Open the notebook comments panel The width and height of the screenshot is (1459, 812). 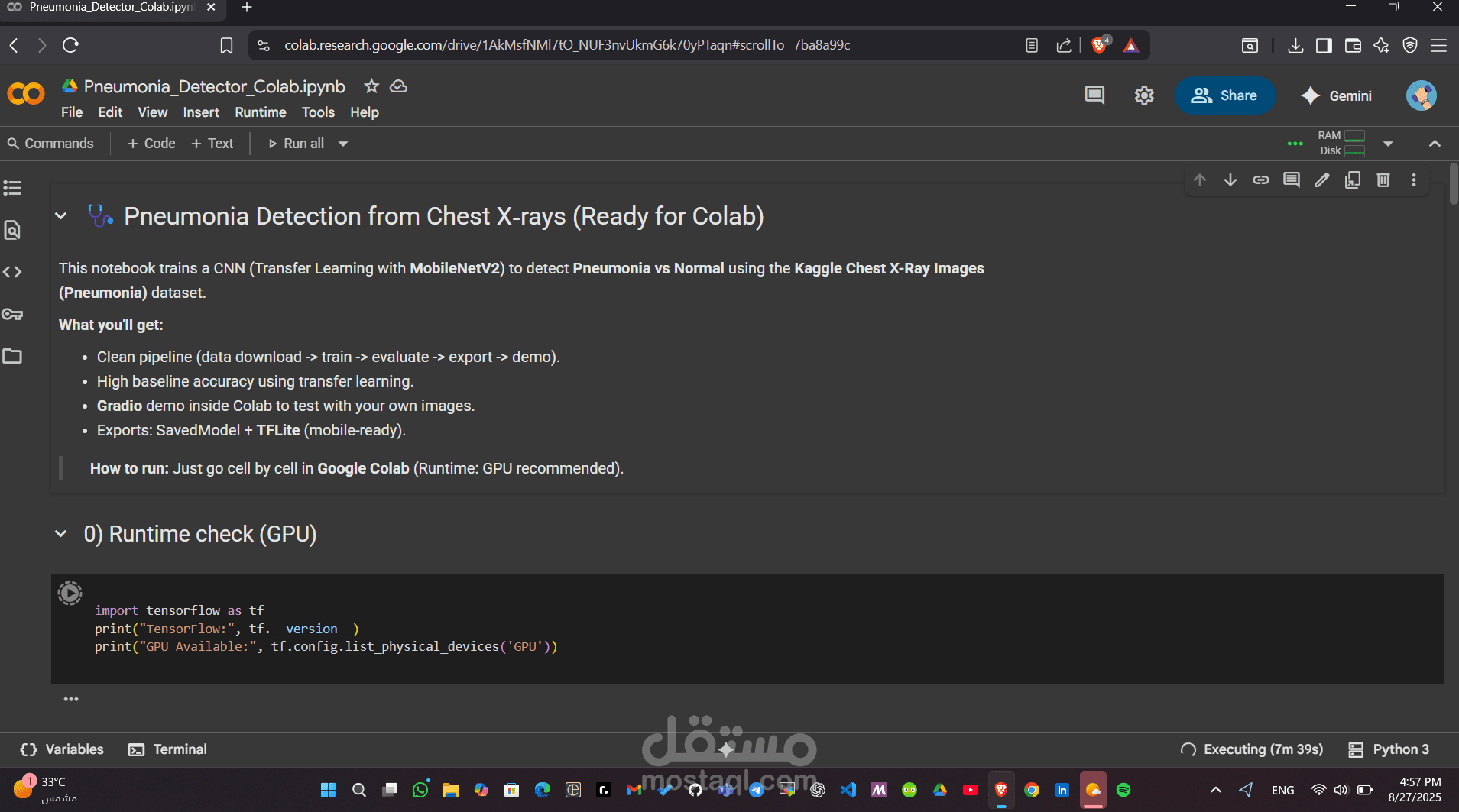coord(1094,95)
